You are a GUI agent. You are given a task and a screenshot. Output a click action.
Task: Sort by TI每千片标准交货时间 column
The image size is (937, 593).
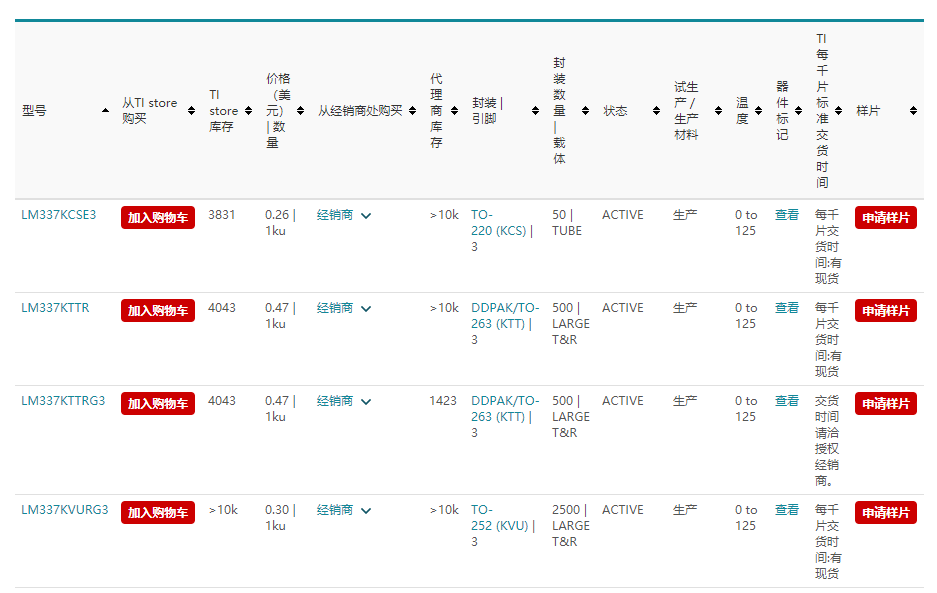838,111
